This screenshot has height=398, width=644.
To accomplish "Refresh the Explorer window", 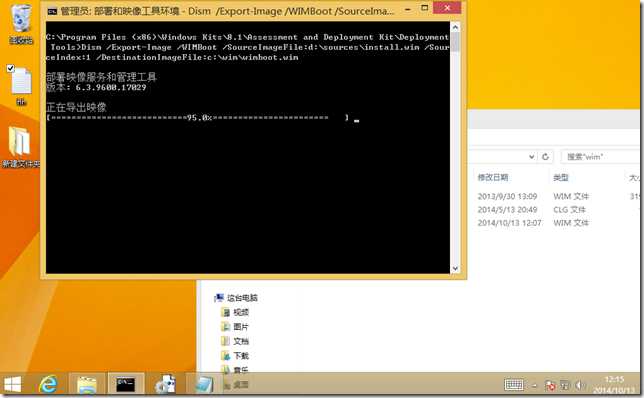I will pyautogui.click(x=545, y=157).
